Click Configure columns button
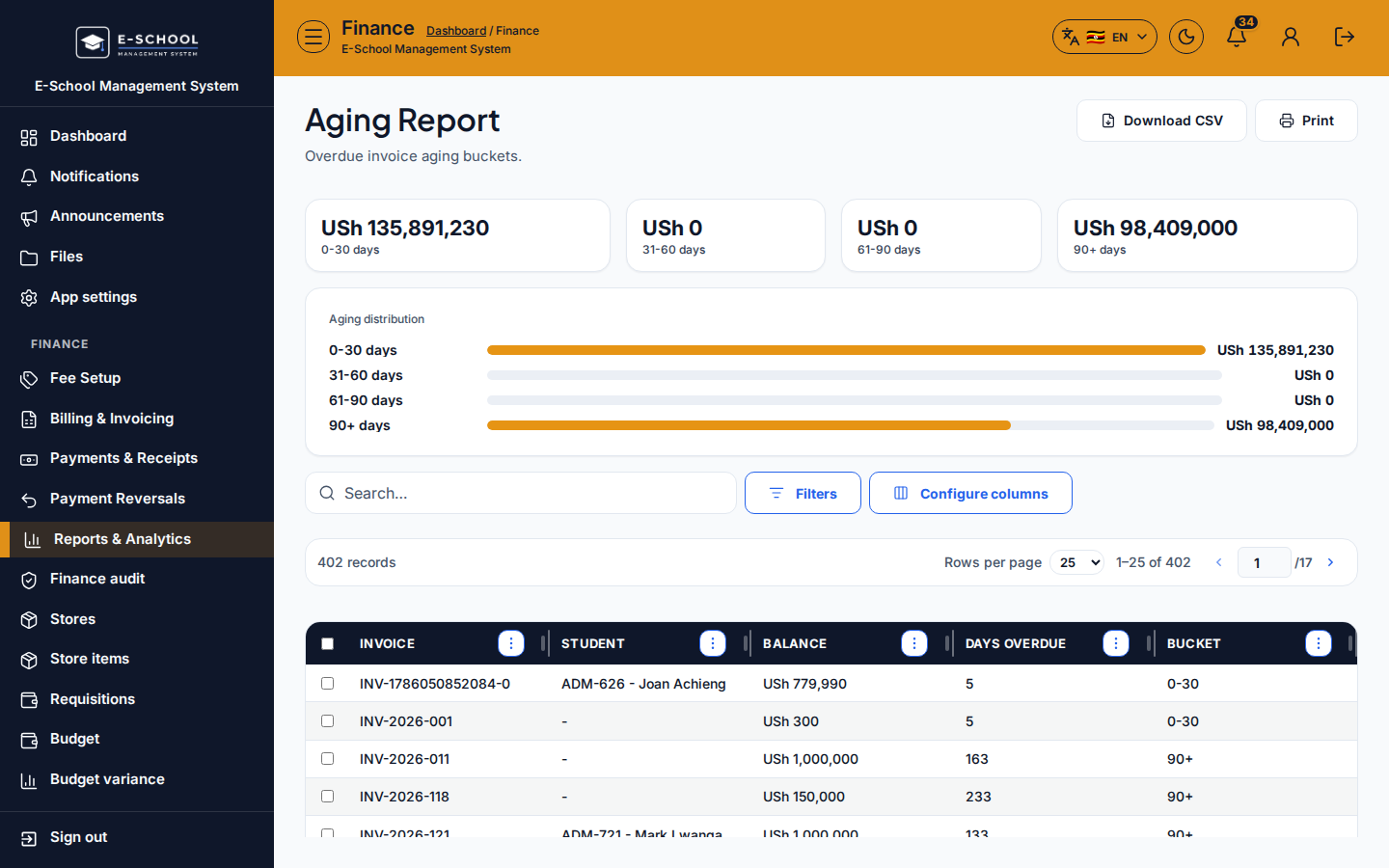Viewport: 1389px width, 868px height. coord(970,493)
